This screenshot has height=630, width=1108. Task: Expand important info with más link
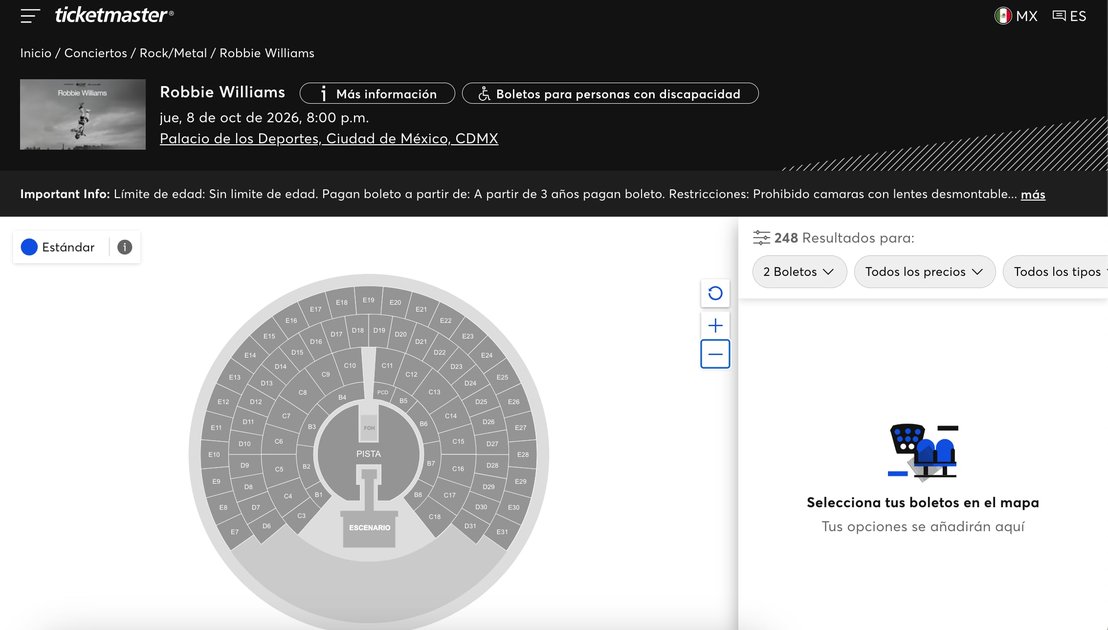[x=1033, y=194]
